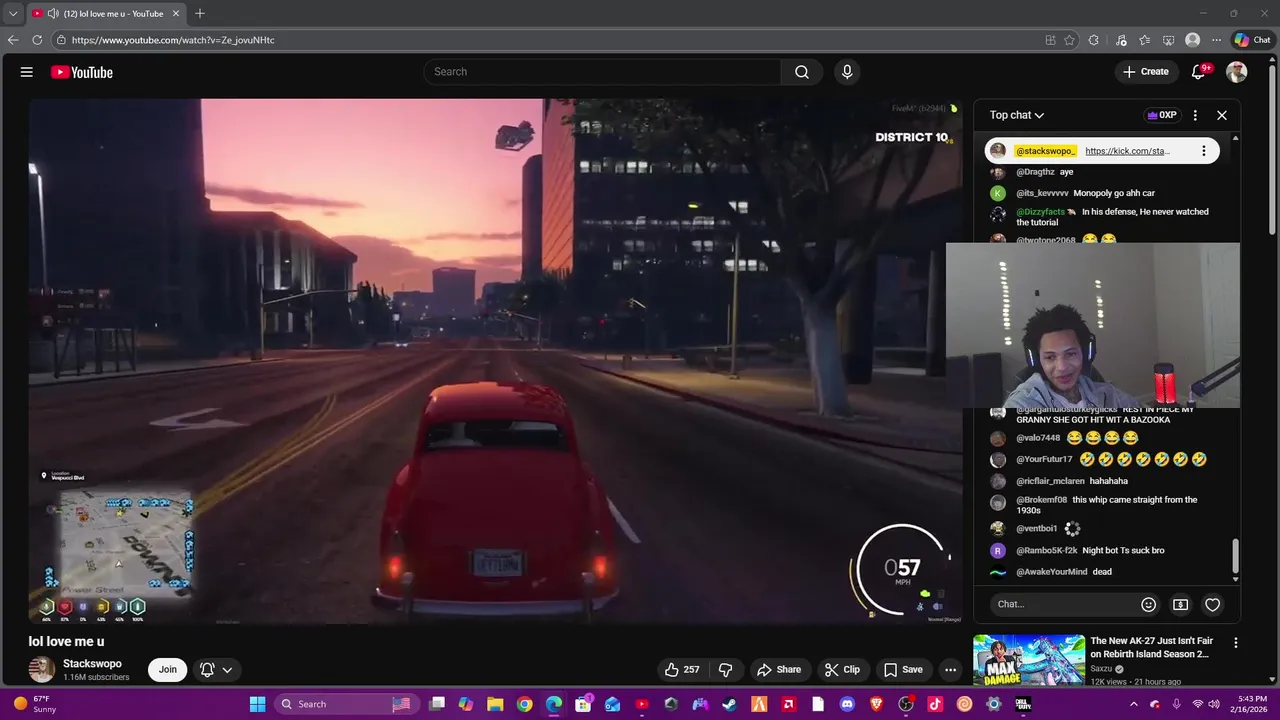
Task: Open browser screenshot tool
Action: pyautogui.click(x=1168, y=40)
